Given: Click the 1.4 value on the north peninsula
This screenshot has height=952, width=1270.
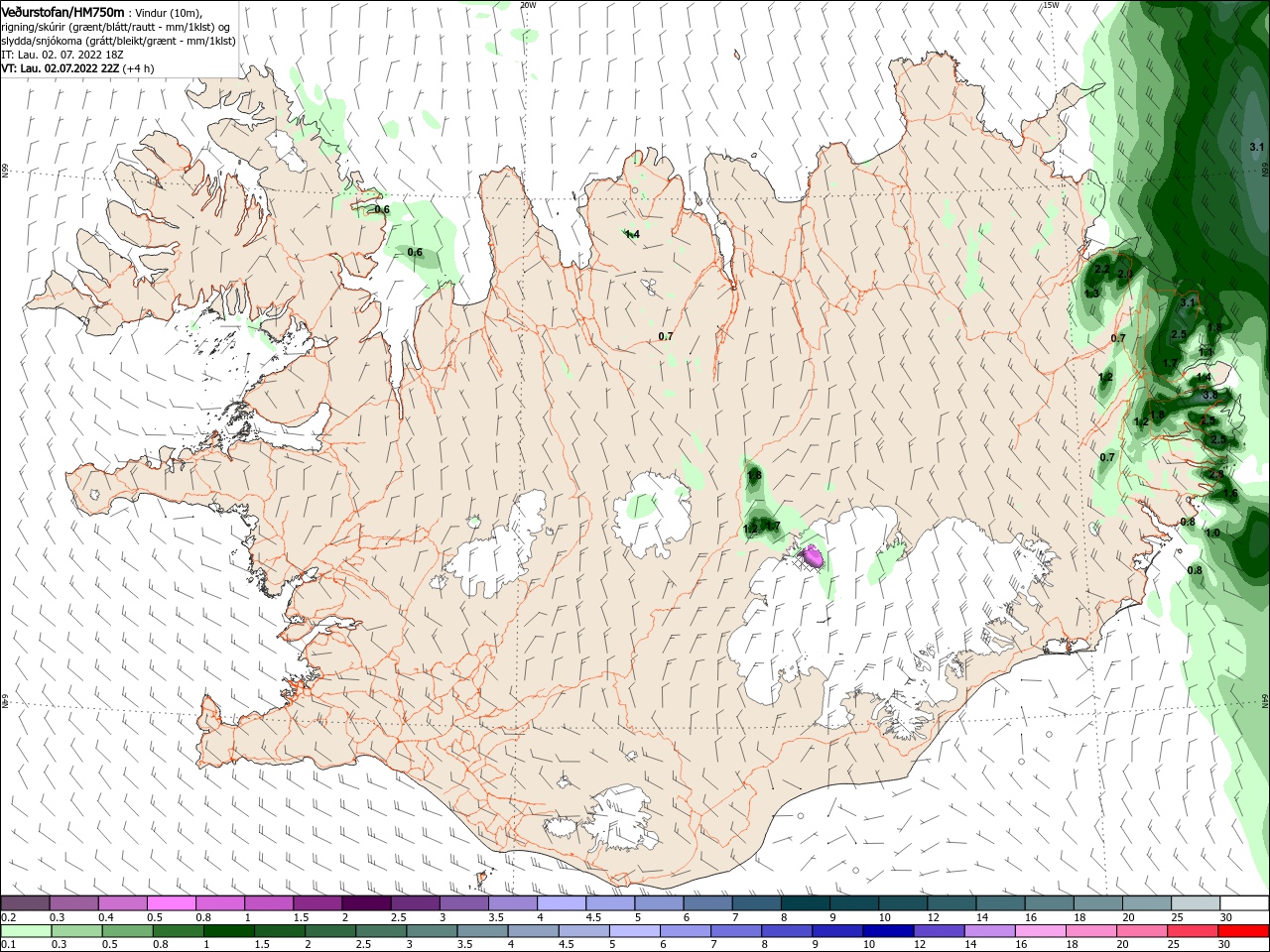Looking at the screenshot, I should tap(631, 234).
